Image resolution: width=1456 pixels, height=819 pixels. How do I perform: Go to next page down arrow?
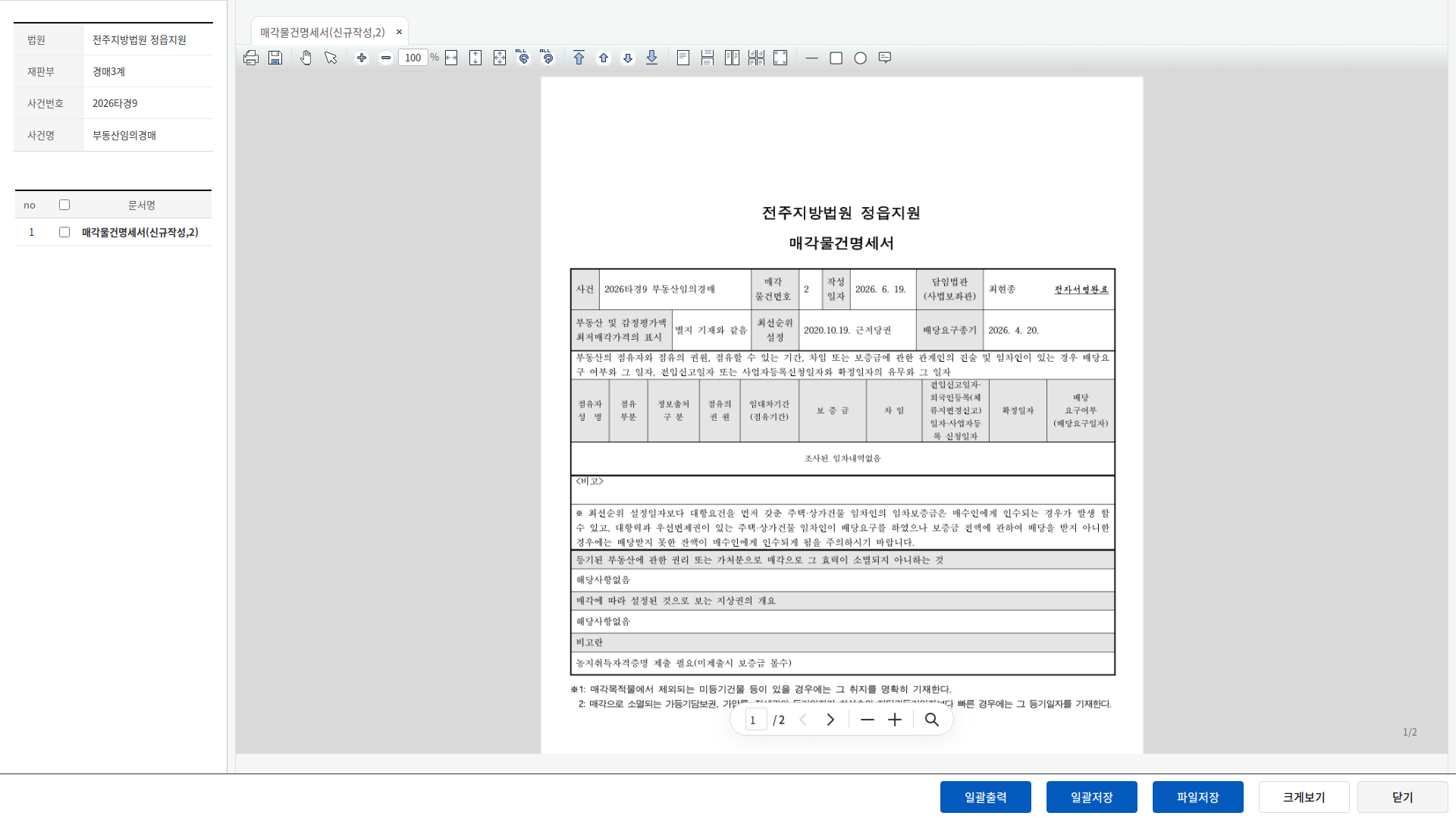[628, 58]
